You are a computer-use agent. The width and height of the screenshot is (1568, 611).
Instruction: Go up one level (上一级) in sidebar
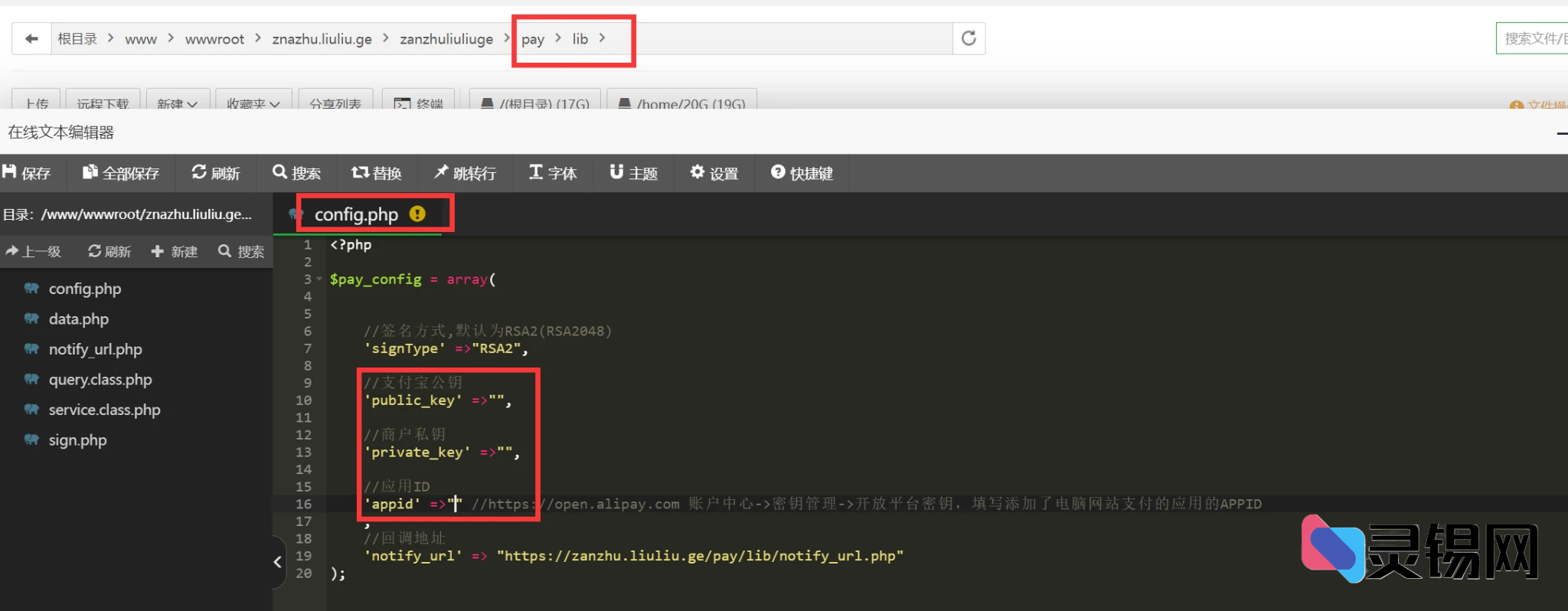click(x=34, y=251)
